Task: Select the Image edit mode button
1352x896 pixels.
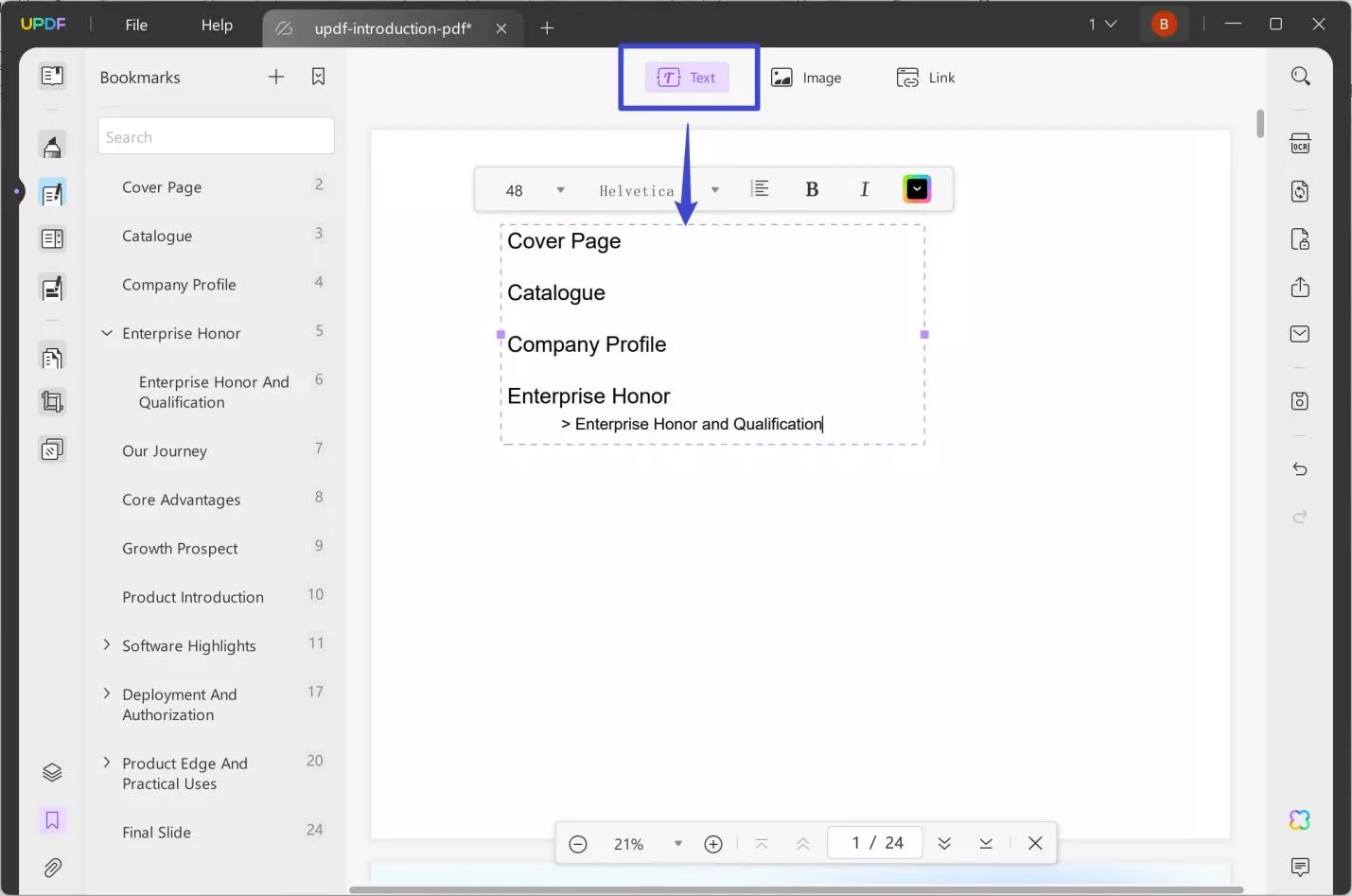Action: pyautogui.click(x=806, y=78)
